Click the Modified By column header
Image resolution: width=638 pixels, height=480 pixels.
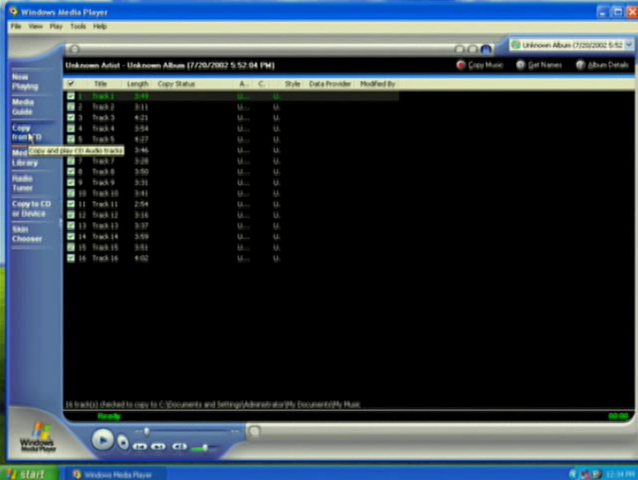[378, 84]
